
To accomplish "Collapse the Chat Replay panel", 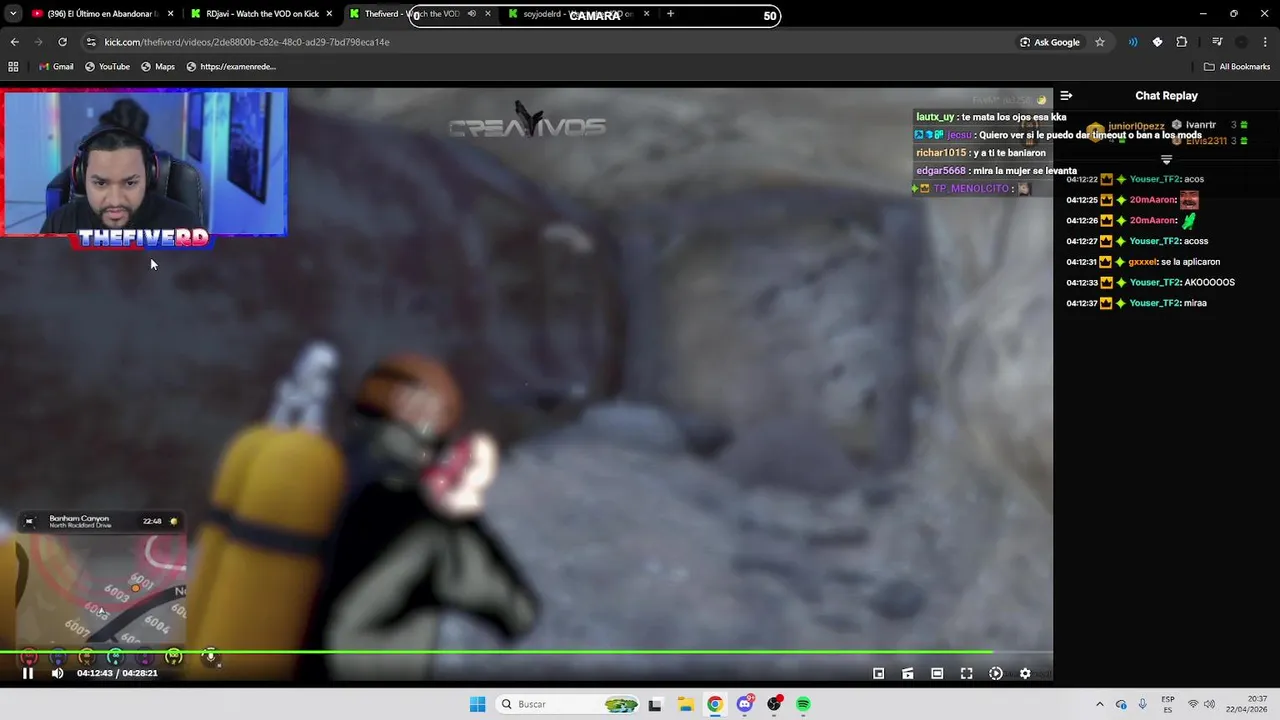I will (1066, 96).
